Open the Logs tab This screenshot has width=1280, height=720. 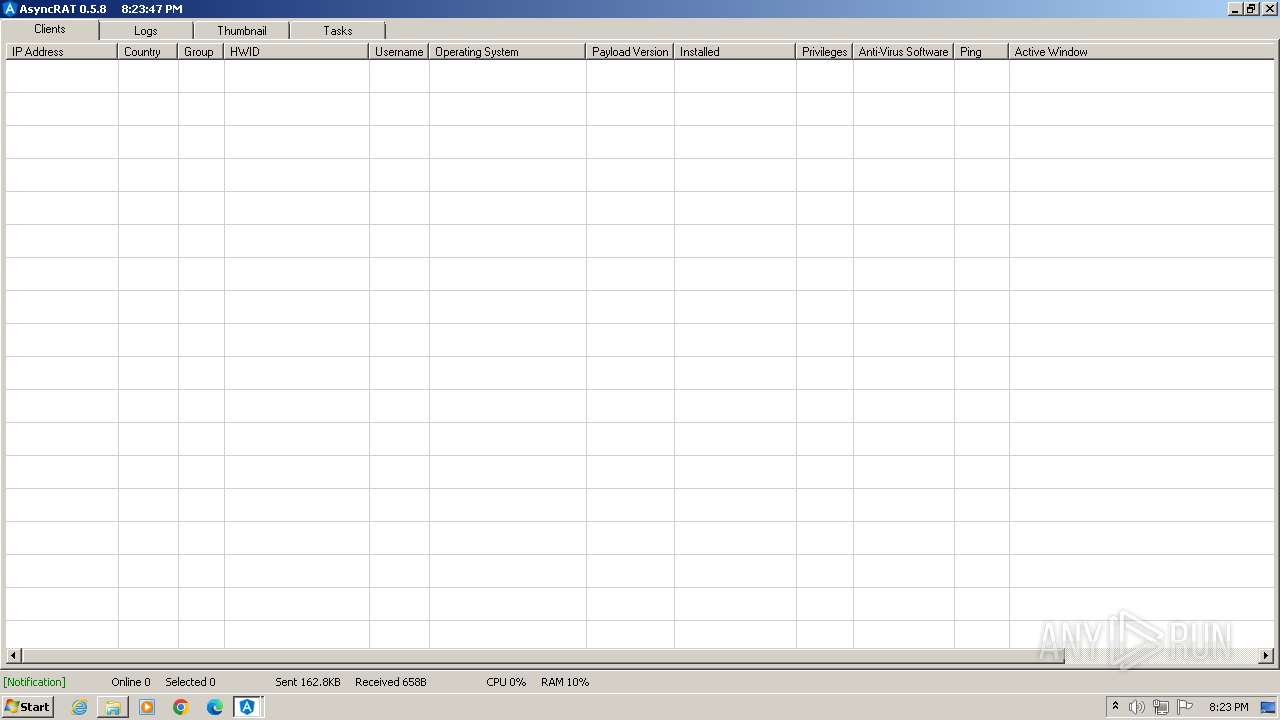pyautogui.click(x=146, y=31)
